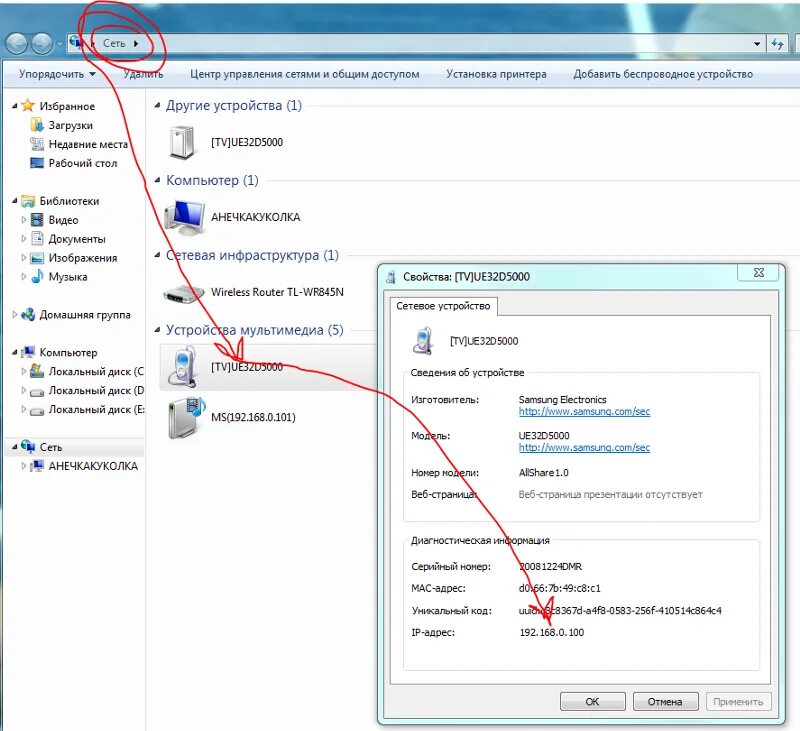Click the Домашняя группа icon

click(x=28, y=314)
